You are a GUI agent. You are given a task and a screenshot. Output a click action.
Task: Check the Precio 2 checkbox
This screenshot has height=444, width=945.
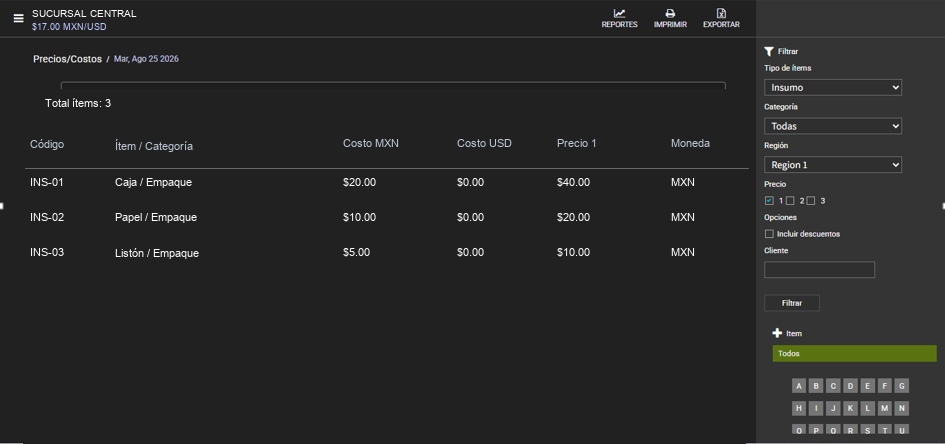click(x=790, y=201)
